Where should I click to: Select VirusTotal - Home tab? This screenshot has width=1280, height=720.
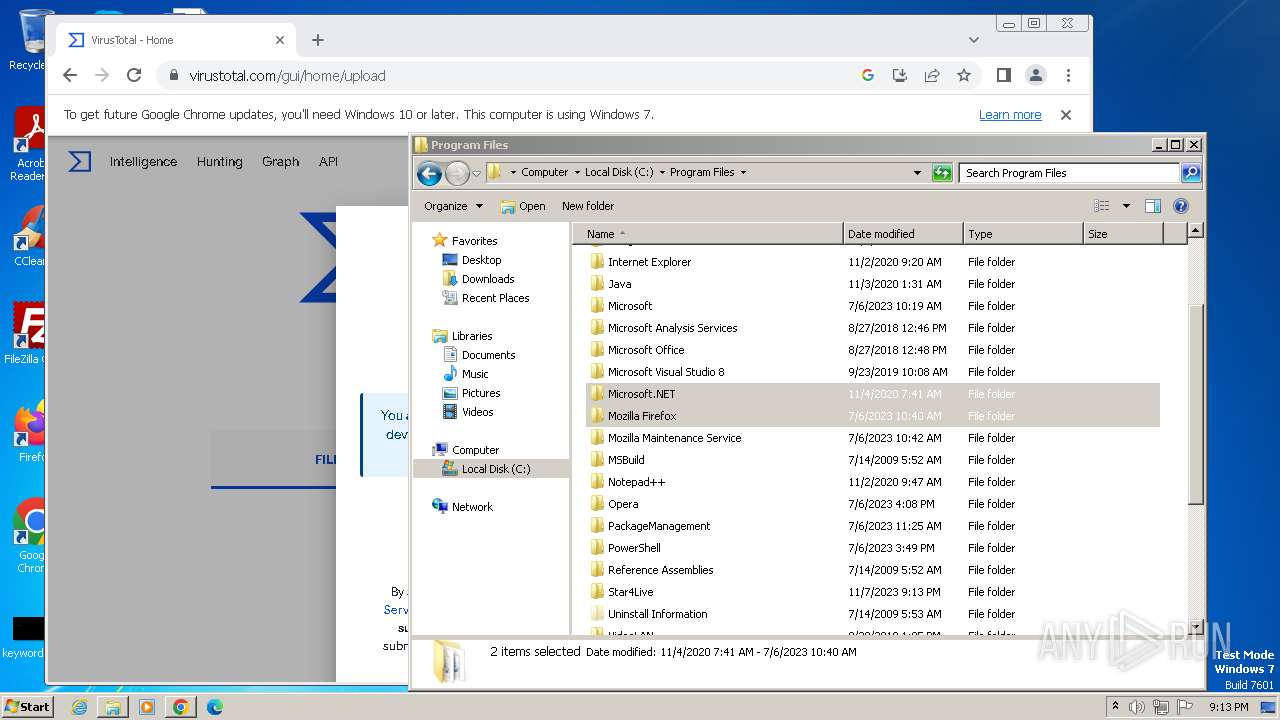176,40
